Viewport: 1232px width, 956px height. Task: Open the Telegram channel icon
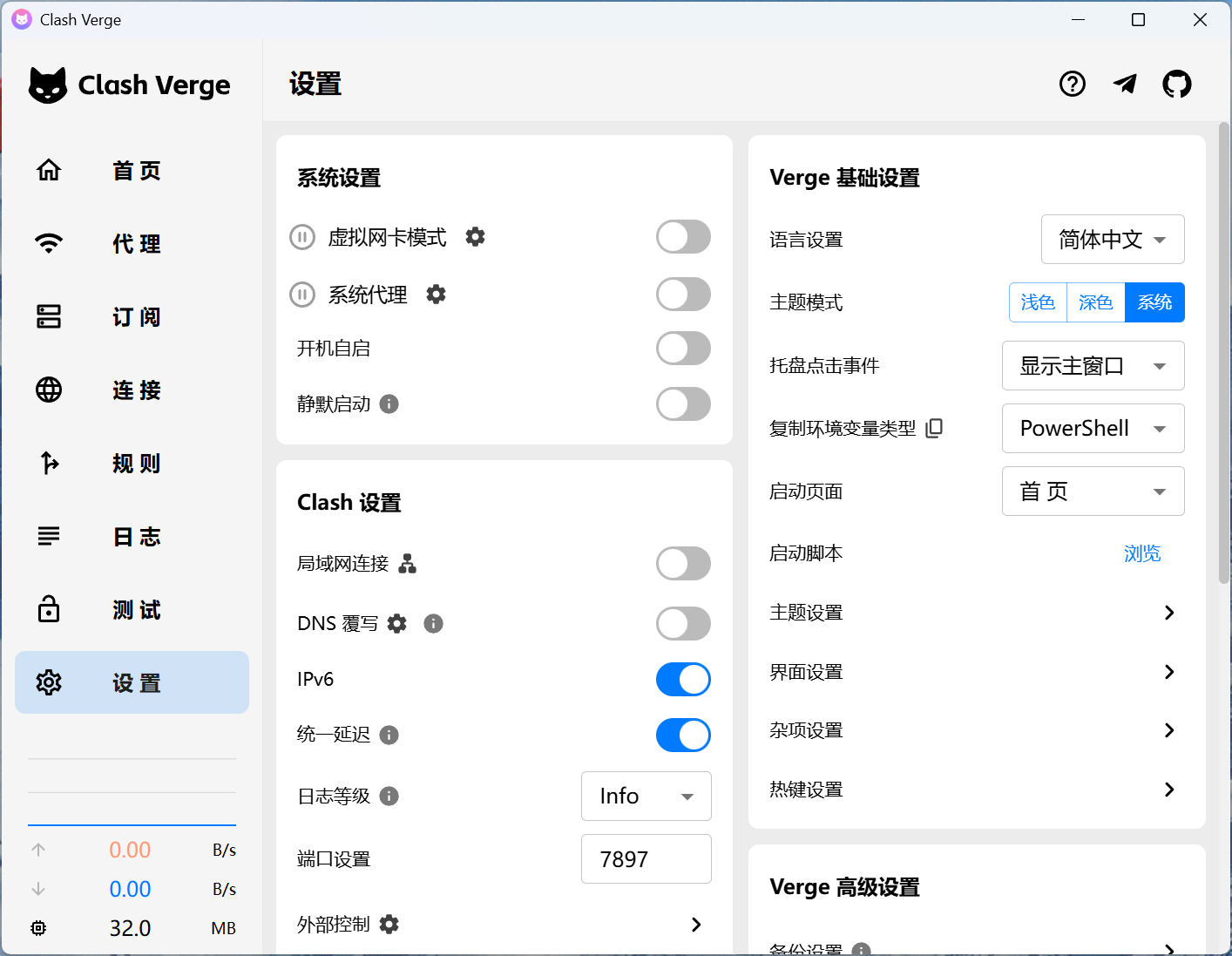click(1125, 84)
